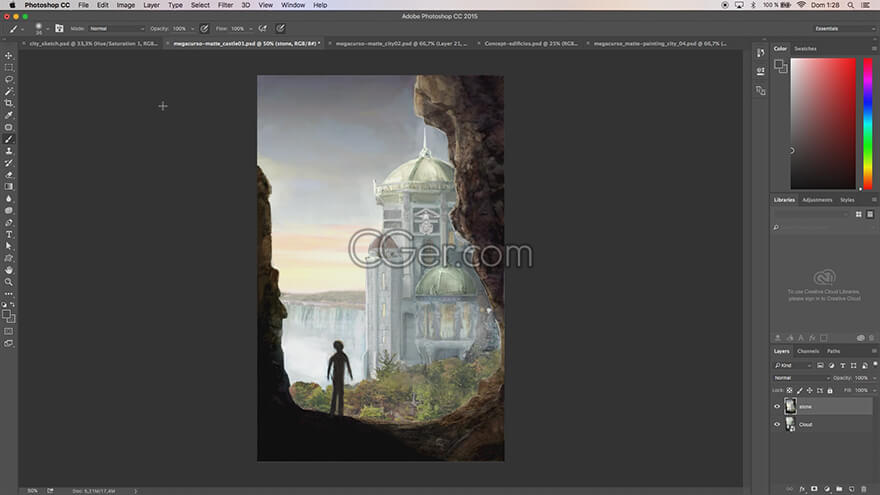Toggle airbrush-style build-up button

(263, 28)
